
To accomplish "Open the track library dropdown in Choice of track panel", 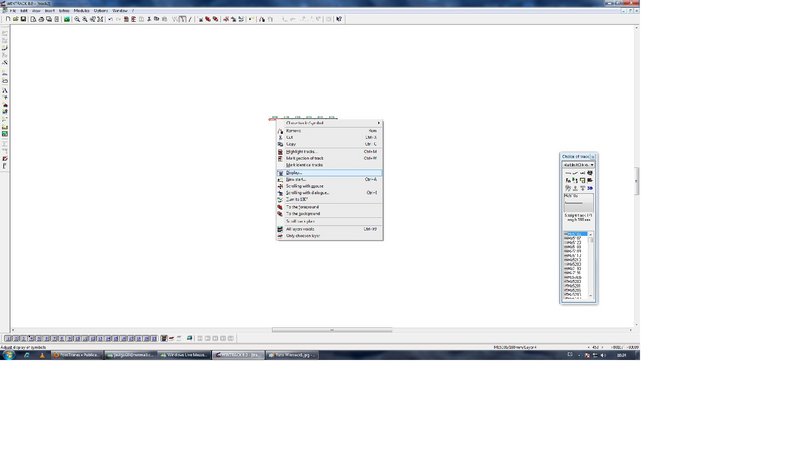I will coord(579,165).
